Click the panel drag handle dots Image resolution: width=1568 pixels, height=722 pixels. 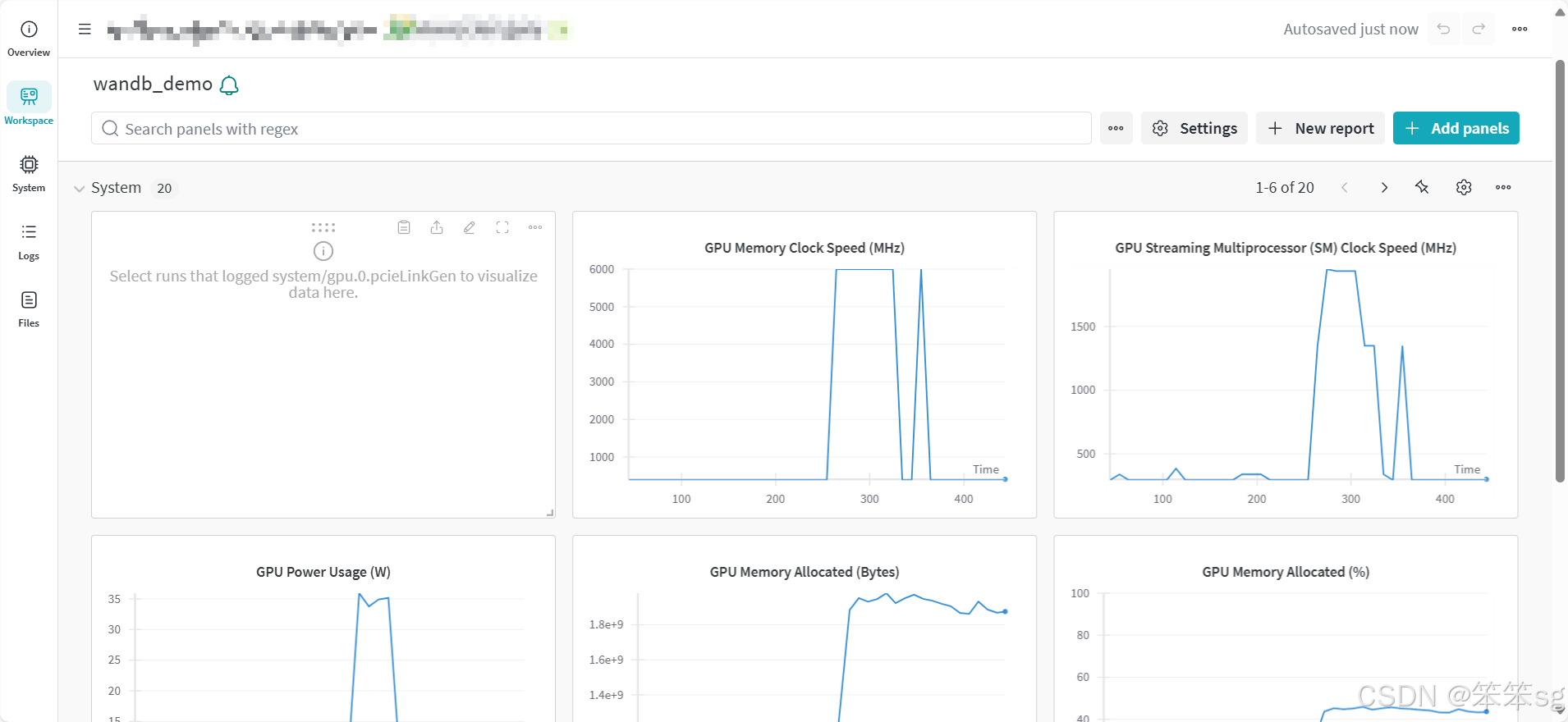(x=323, y=227)
